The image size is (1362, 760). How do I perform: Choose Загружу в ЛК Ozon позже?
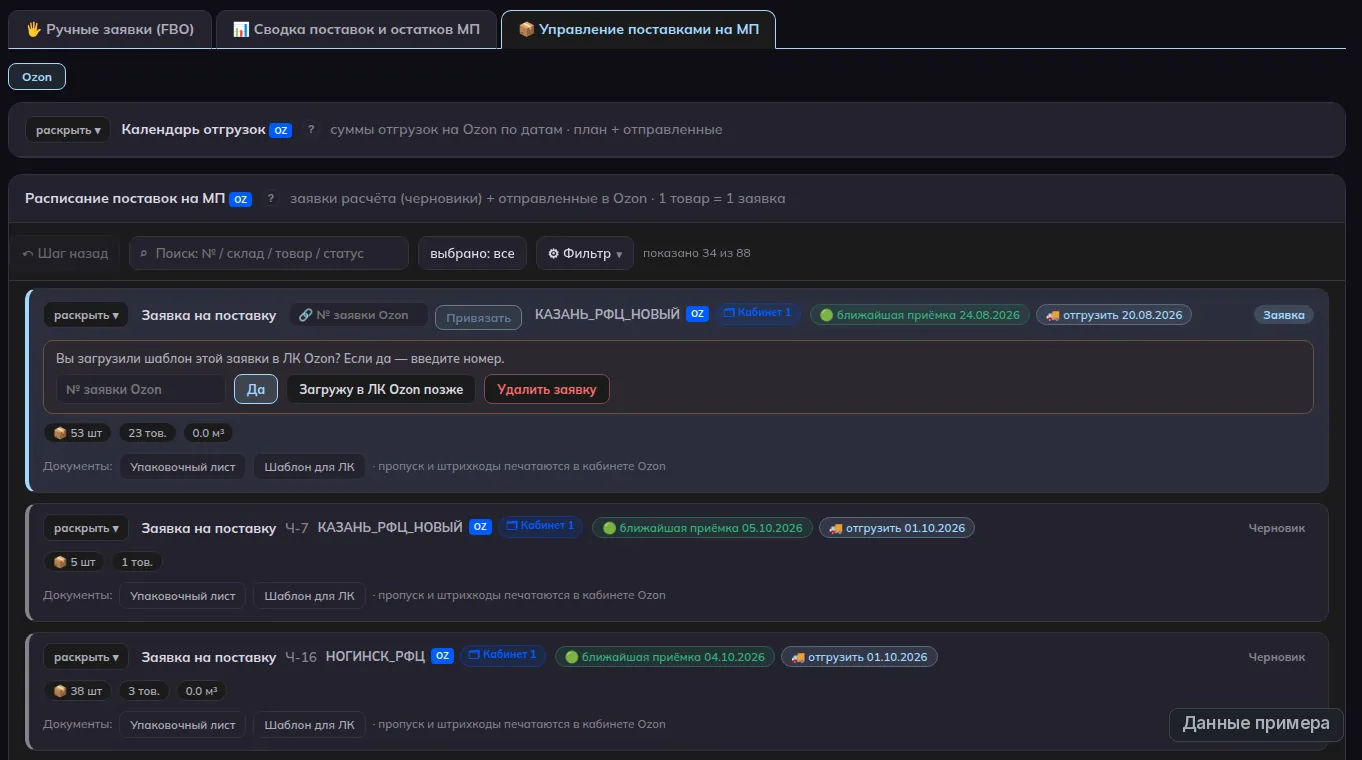click(381, 389)
